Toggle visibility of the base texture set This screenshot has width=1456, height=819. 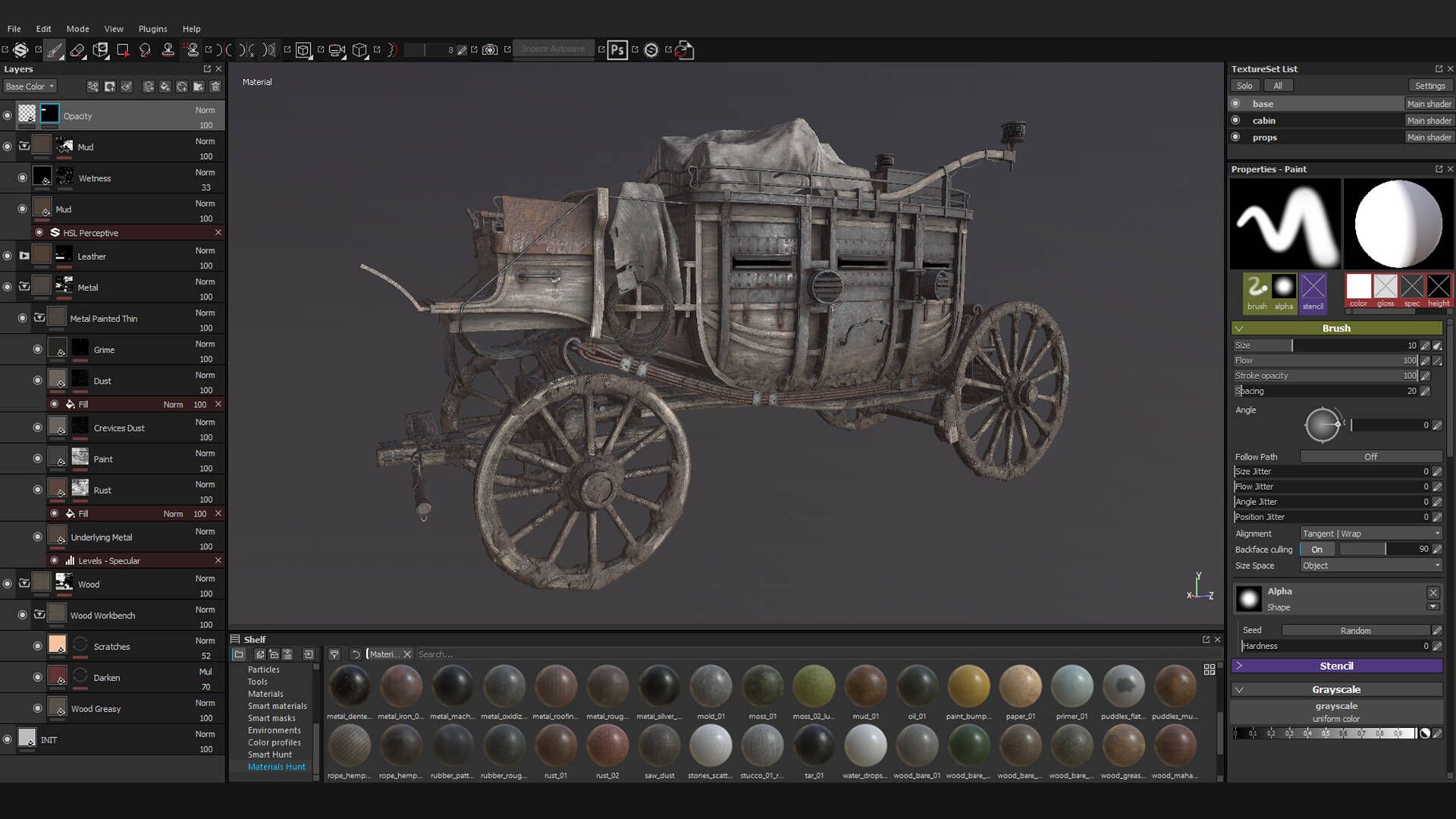[x=1237, y=103]
